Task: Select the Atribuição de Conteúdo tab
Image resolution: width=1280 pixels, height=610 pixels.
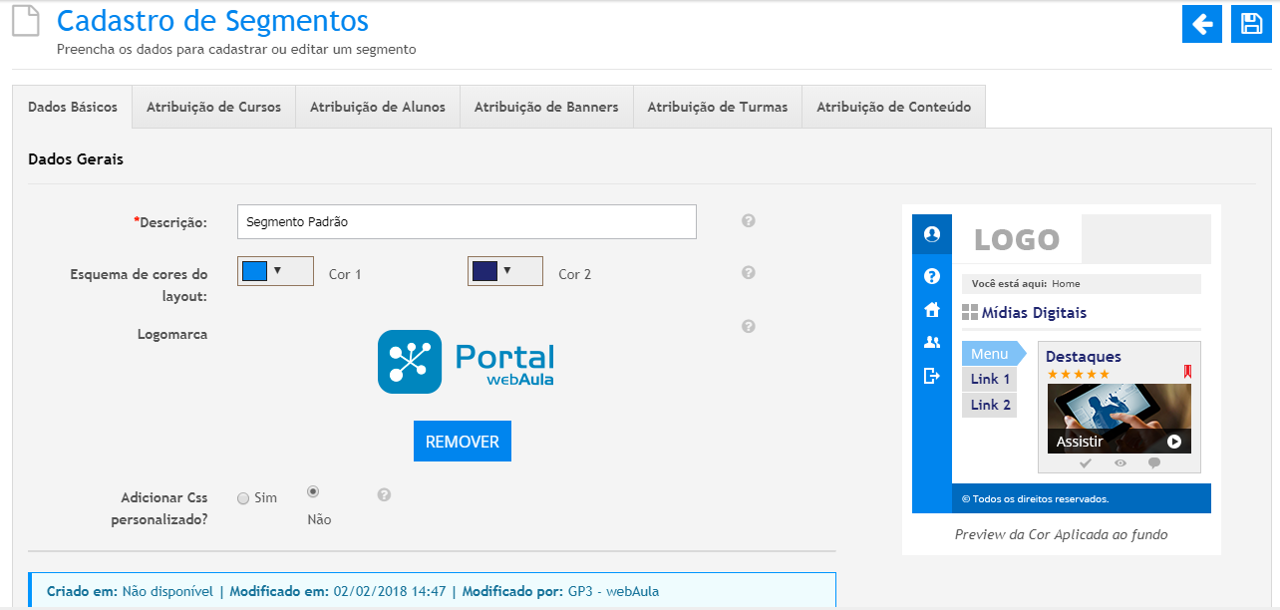Action: [x=893, y=107]
